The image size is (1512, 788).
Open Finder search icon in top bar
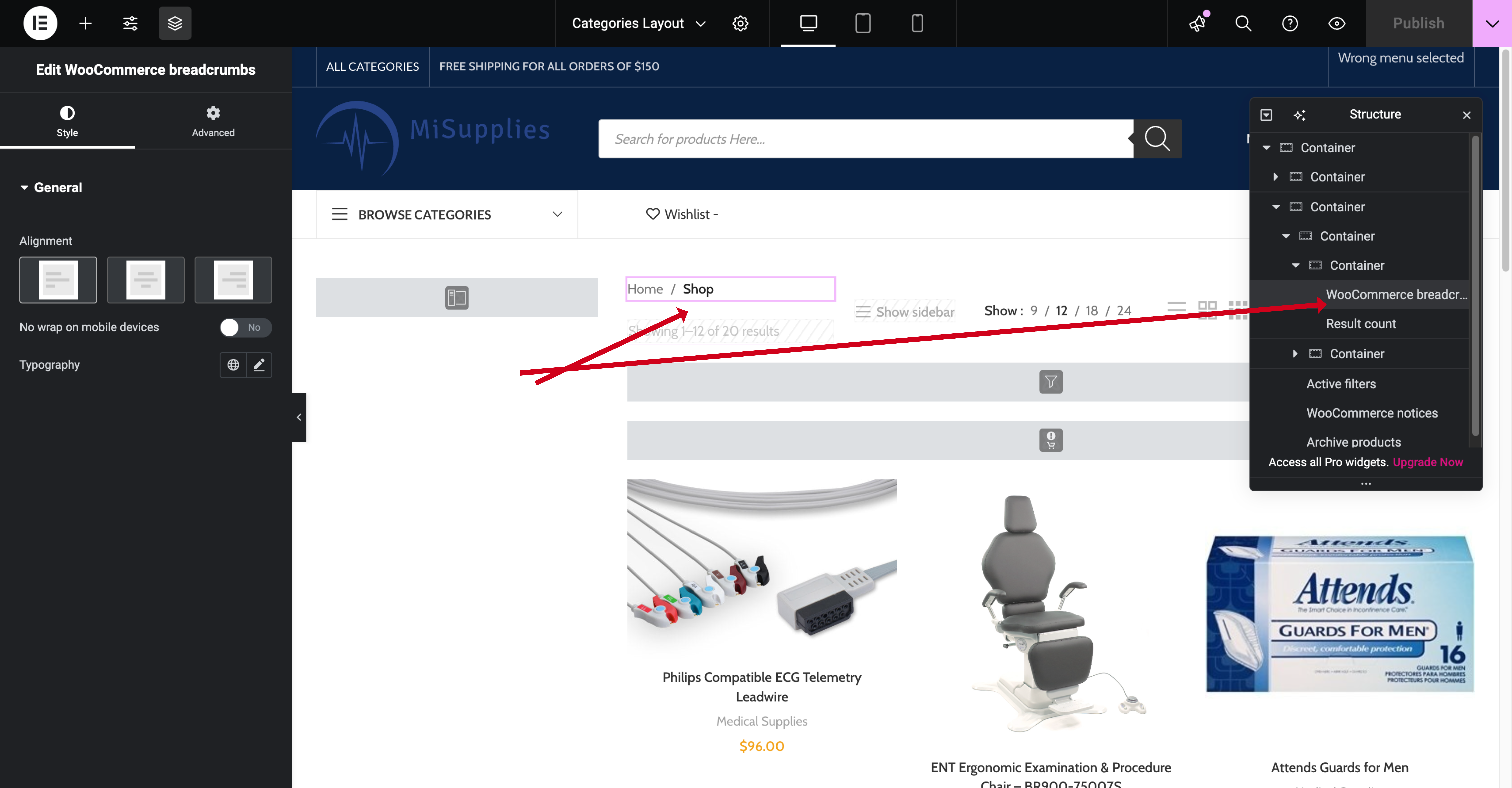1243,24
